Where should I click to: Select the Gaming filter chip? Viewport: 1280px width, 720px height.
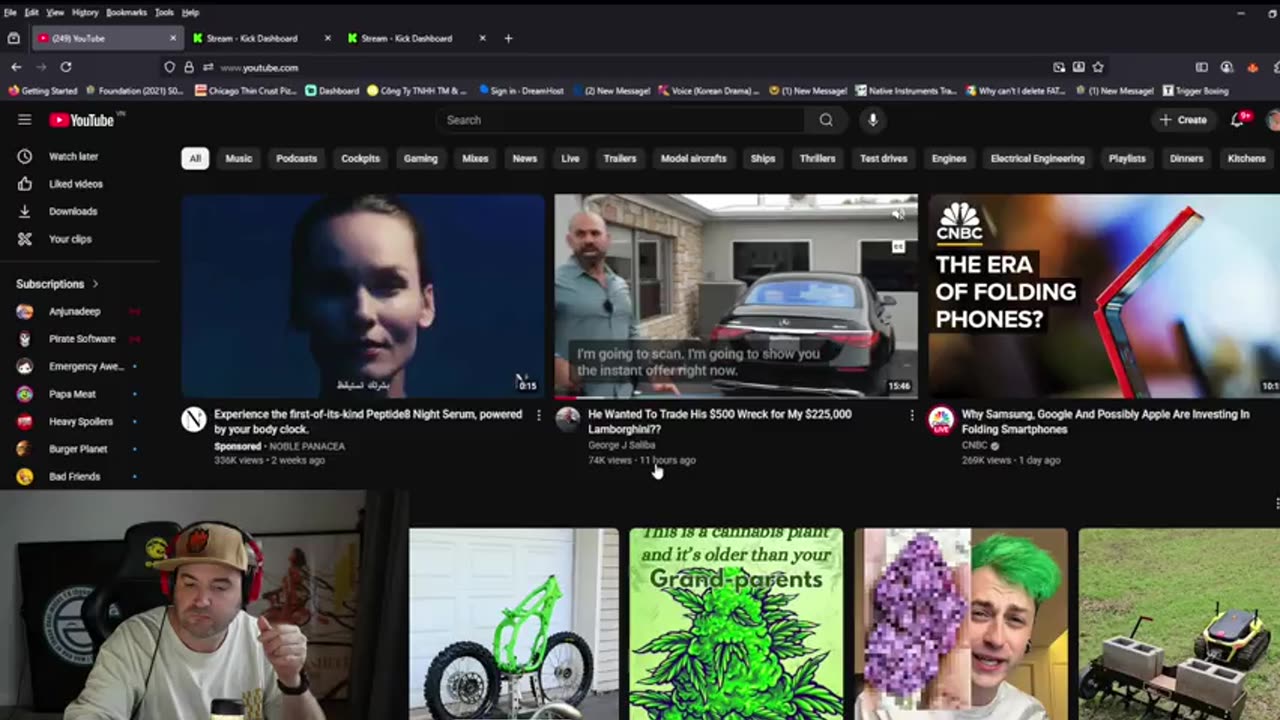(420, 158)
